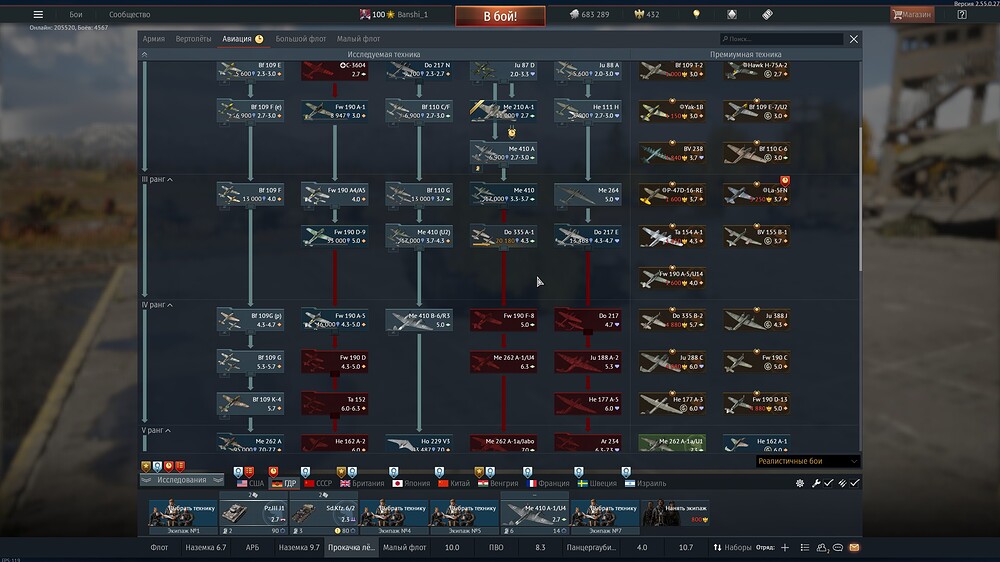Click the search field Поиск
The image size is (1000, 562).
787,39
